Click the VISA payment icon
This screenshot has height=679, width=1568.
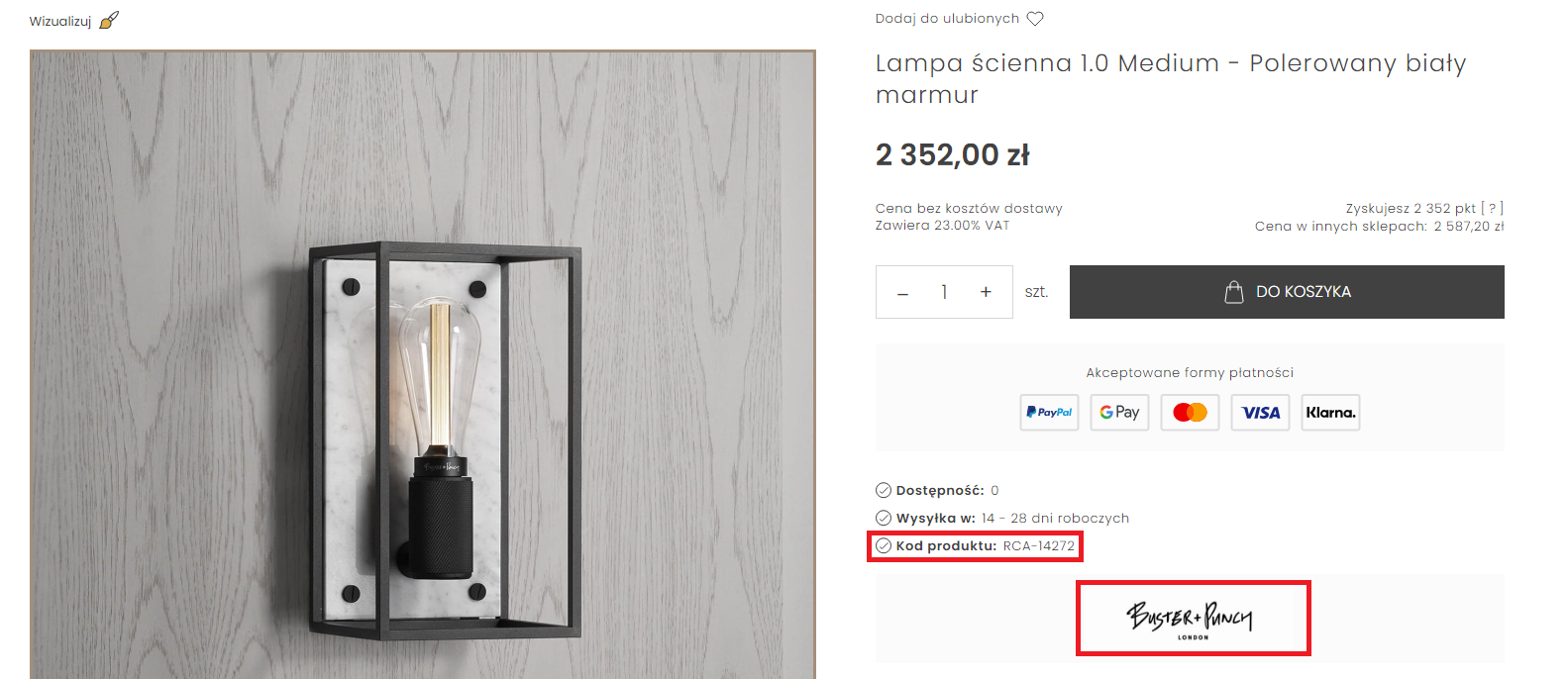coord(1260,413)
